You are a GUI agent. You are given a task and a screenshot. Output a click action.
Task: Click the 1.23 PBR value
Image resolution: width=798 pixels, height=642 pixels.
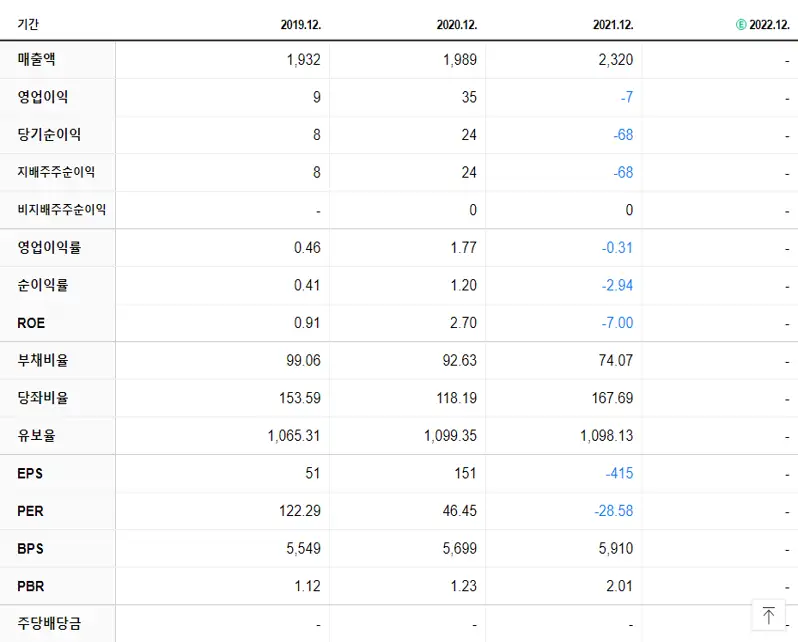tap(464, 587)
